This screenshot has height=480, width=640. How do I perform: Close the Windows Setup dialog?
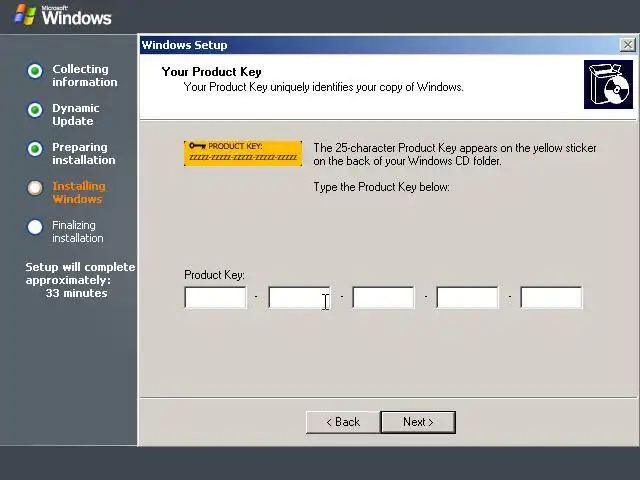pos(627,44)
